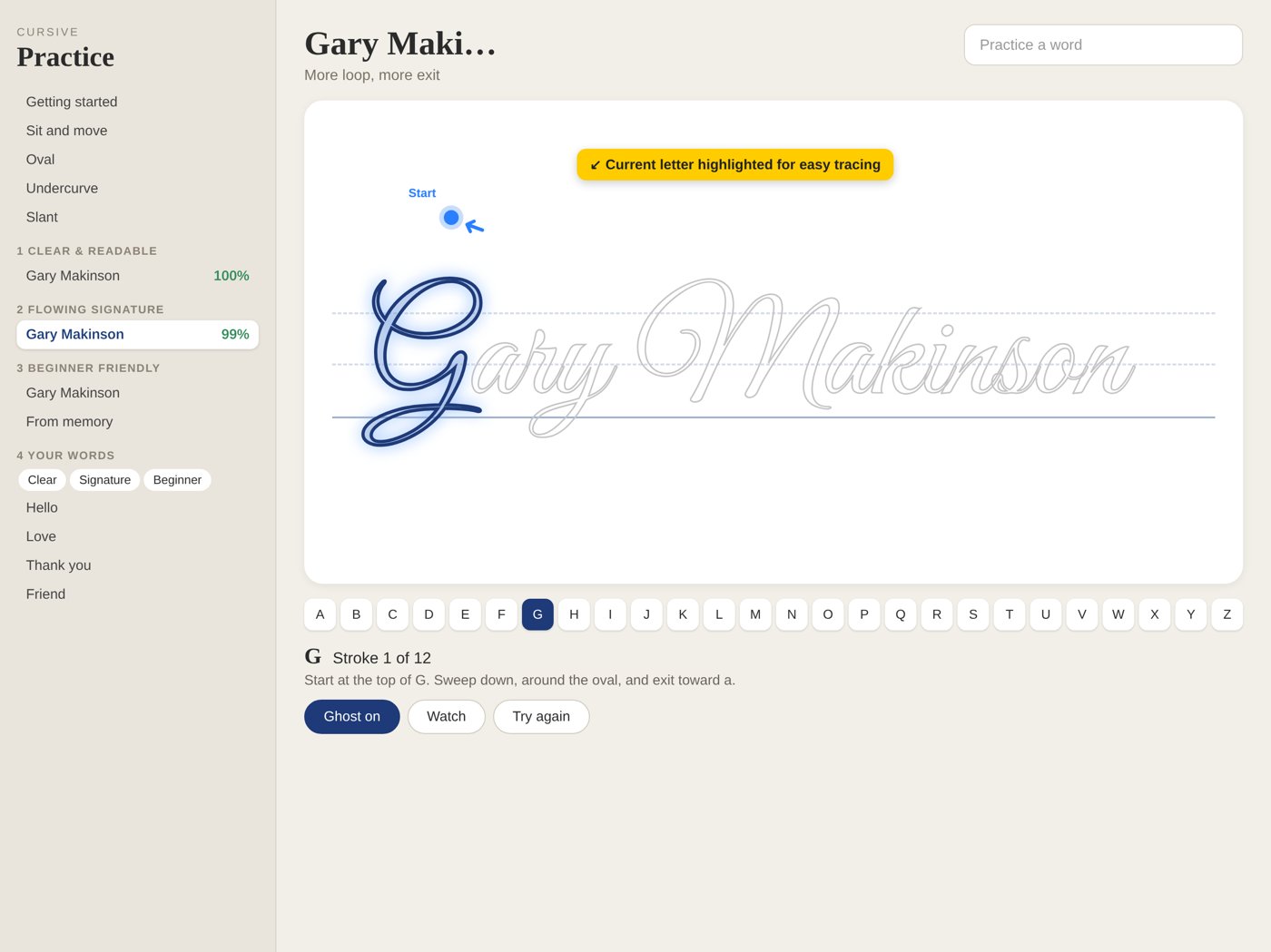The image size is (1271, 952).
Task: Choose letter M key
Action: [x=755, y=614]
